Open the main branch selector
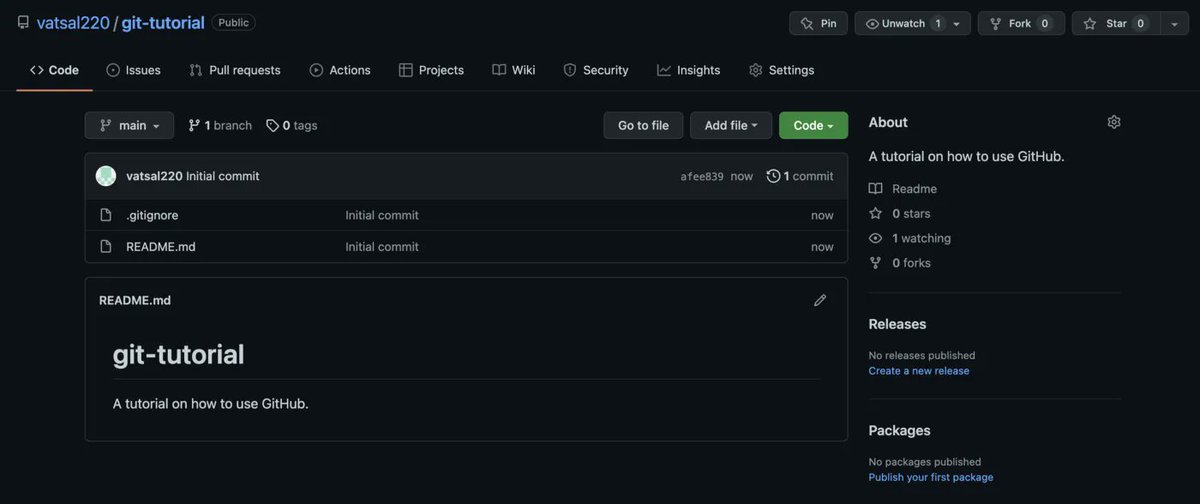The width and height of the screenshot is (1200, 504). pos(129,125)
